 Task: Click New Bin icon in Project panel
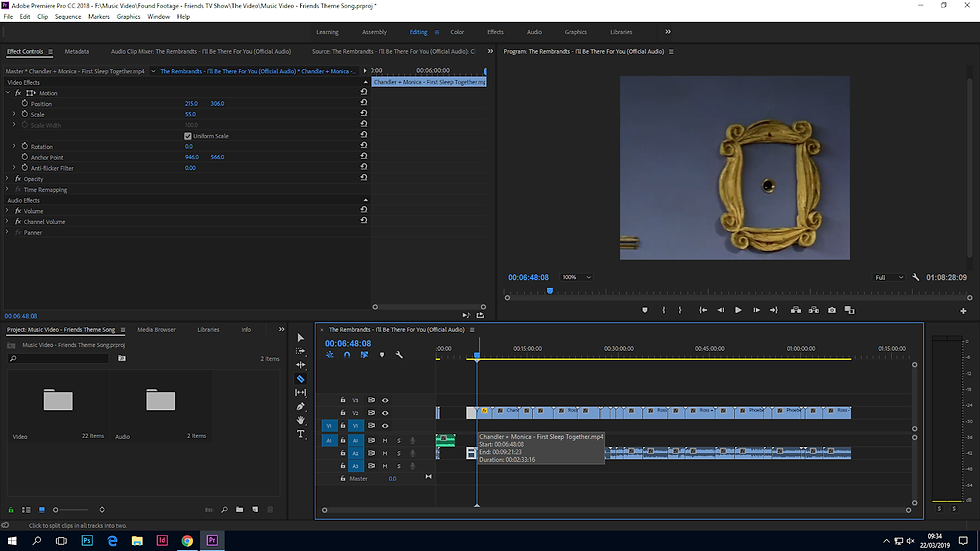(x=239, y=510)
